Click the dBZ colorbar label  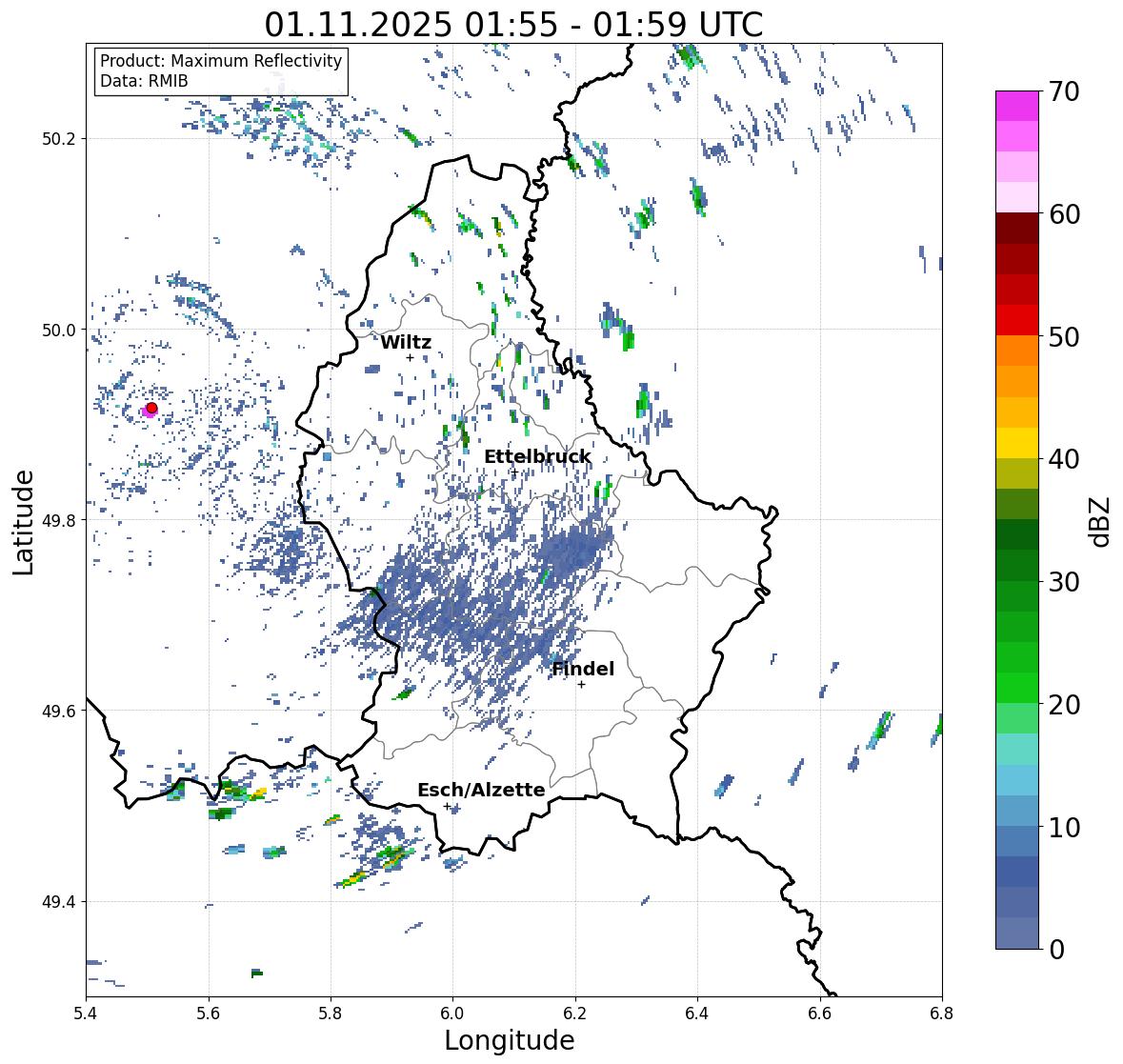(1101, 521)
